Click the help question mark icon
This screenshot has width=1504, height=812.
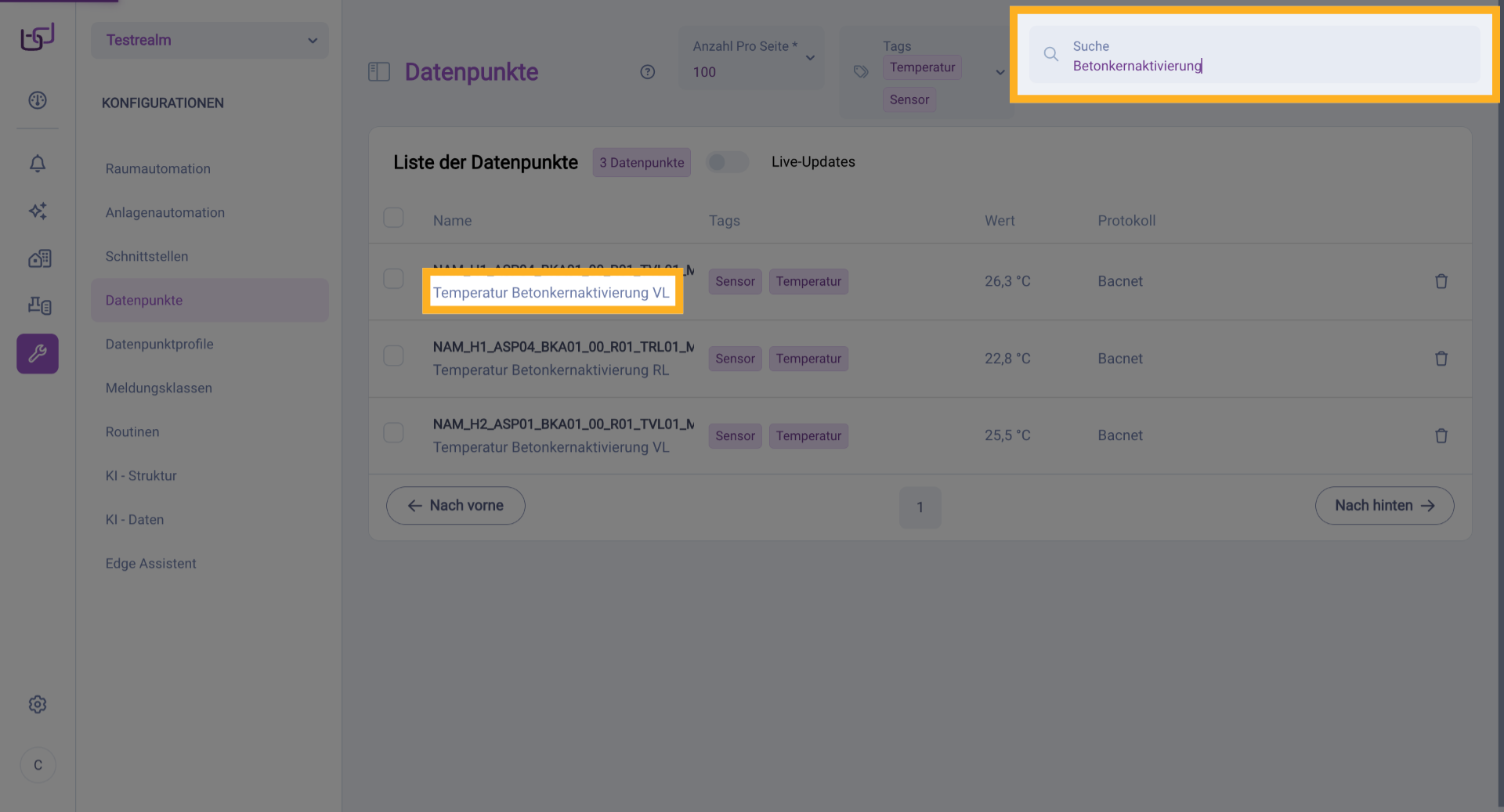[647, 72]
